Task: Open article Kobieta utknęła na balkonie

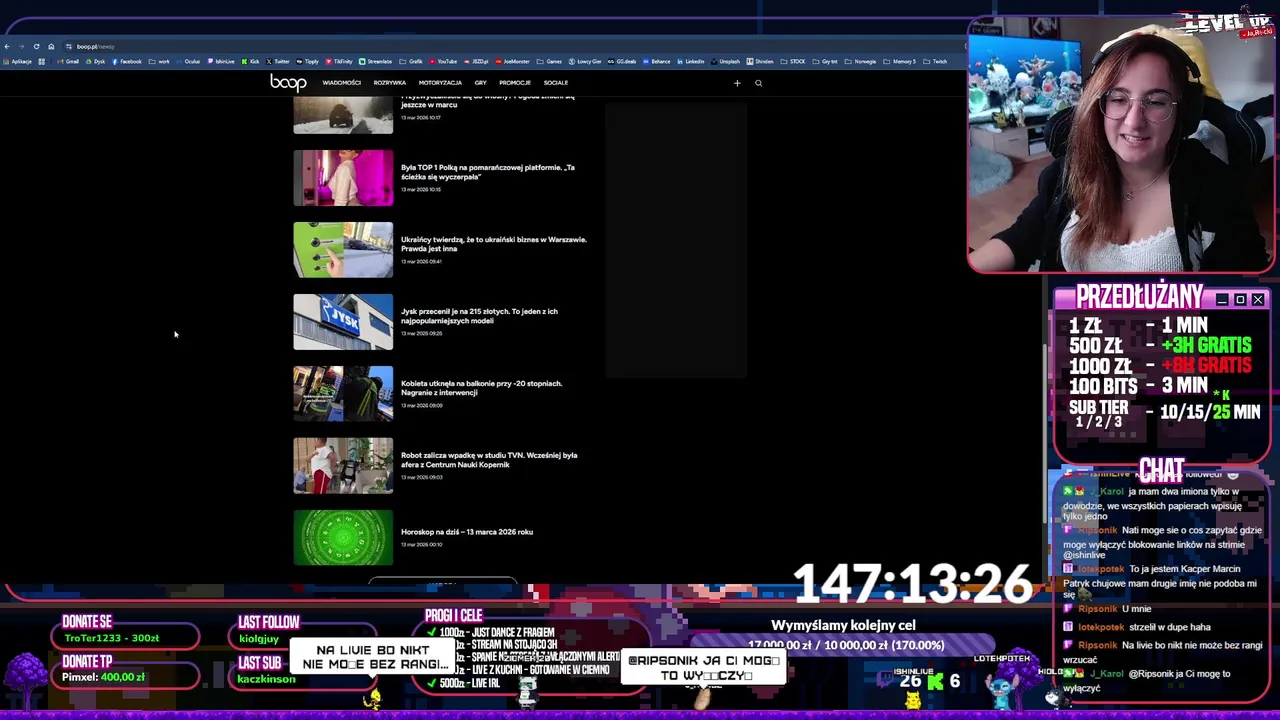Action: coord(481,388)
